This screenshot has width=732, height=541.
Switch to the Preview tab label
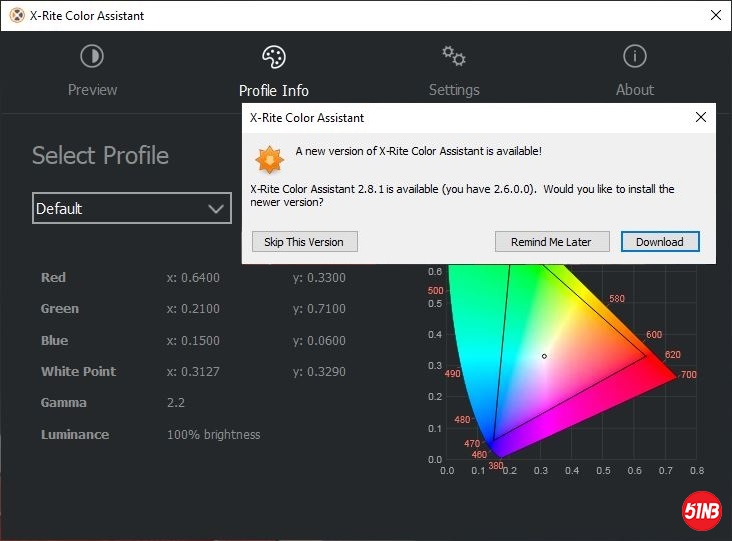click(92, 90)
